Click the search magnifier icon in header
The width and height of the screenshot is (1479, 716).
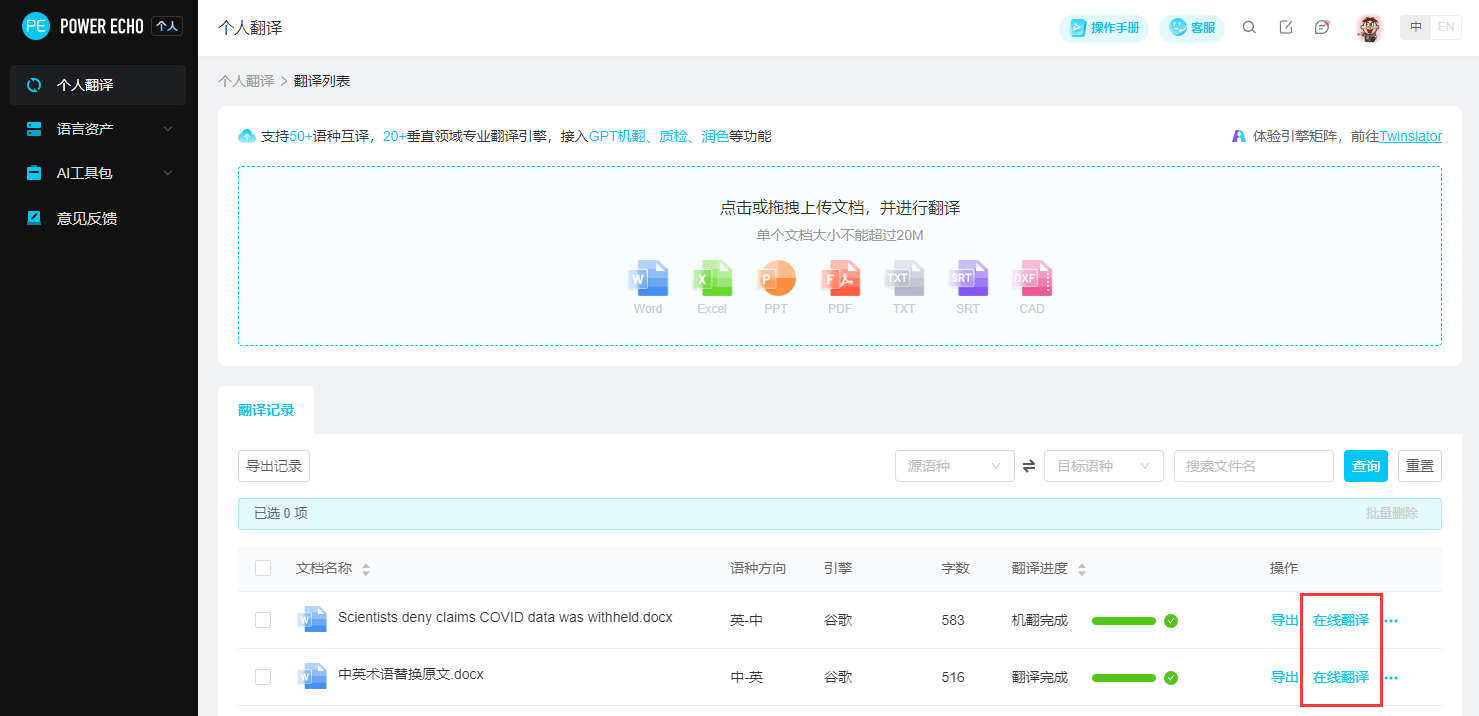click(x=1249, y=28)
